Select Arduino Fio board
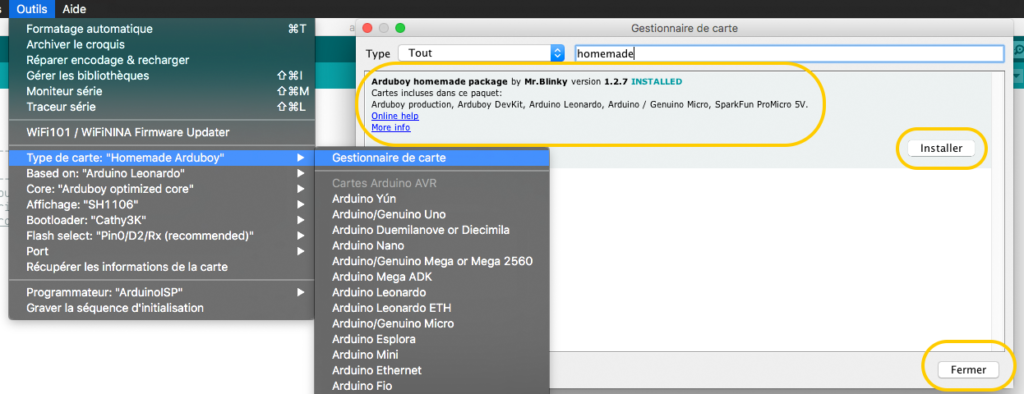1024x394 pixels. click(432, 386)
